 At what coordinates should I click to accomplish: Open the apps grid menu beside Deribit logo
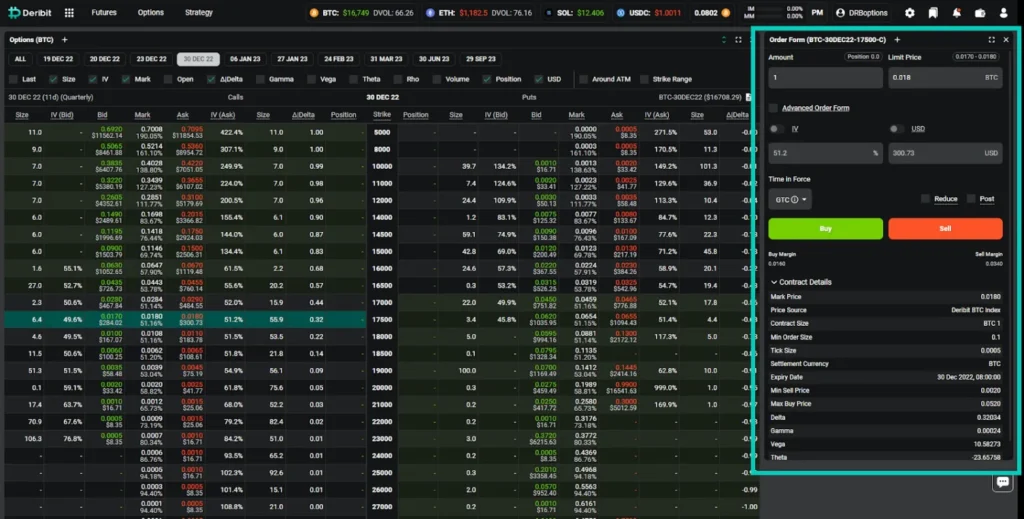[x=69, y=13]
